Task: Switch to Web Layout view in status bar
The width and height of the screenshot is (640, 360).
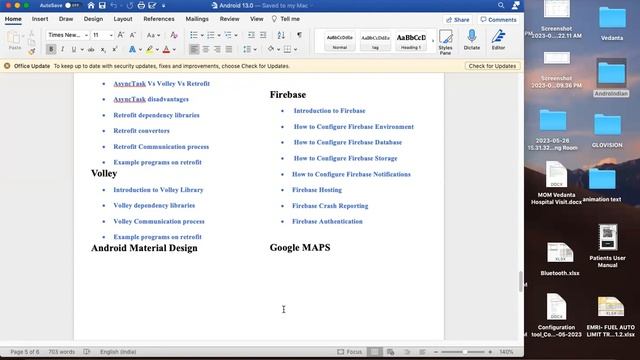Action: click(391, 351)
